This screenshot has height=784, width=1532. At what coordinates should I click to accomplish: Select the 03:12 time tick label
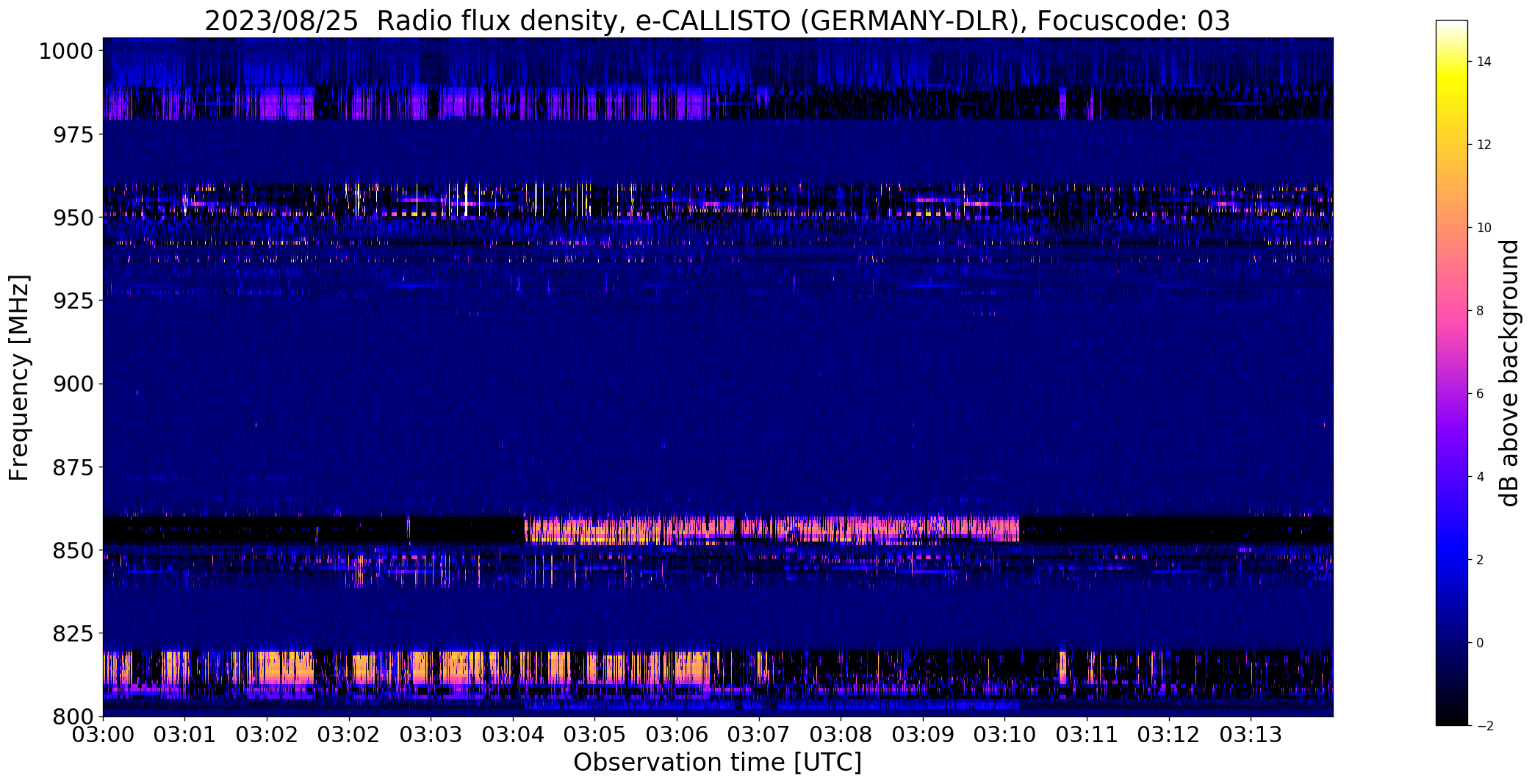click(x=1168, y=735)
